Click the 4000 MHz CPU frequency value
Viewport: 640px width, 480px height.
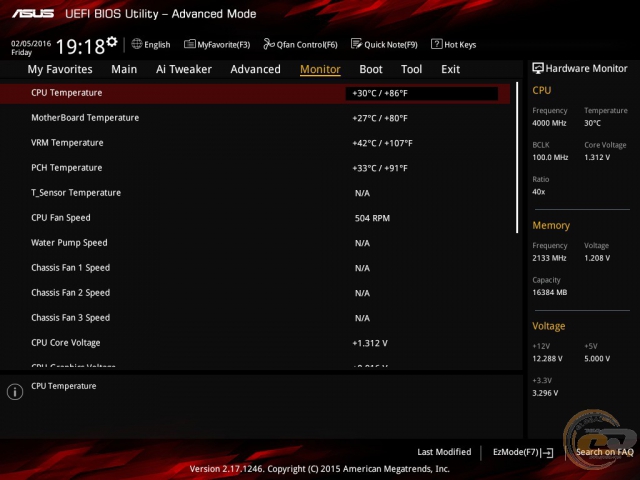tap(549, 123)
